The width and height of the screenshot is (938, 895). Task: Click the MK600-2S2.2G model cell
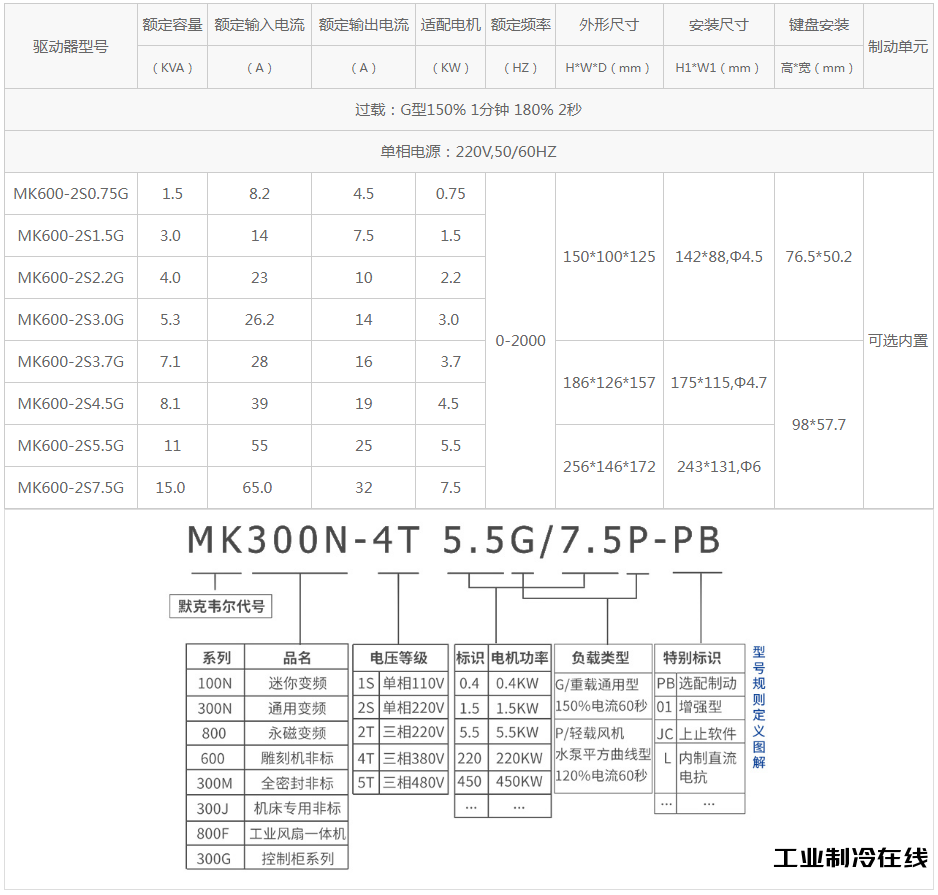(71, 278)
